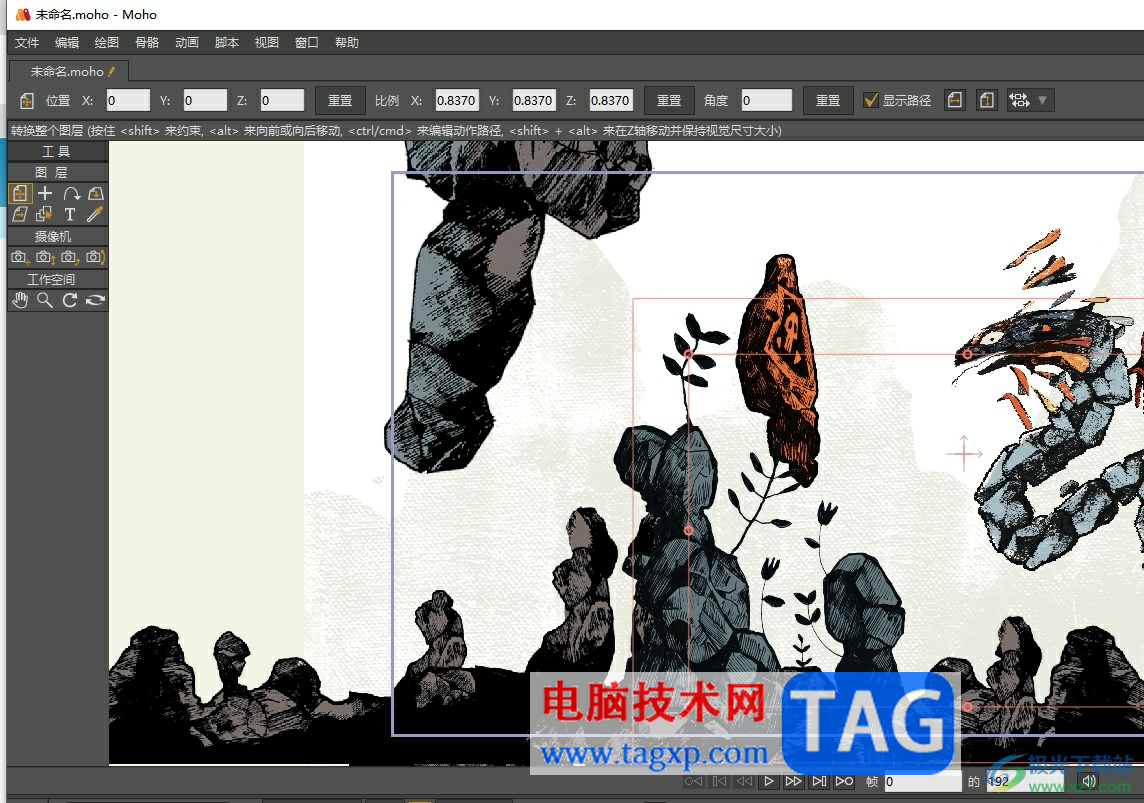
Task: Select the Layer Selector tool
Action: [45, 214]
